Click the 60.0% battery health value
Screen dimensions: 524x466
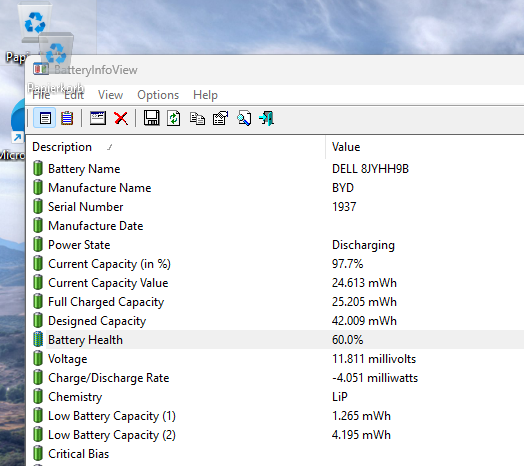point(347,340)
